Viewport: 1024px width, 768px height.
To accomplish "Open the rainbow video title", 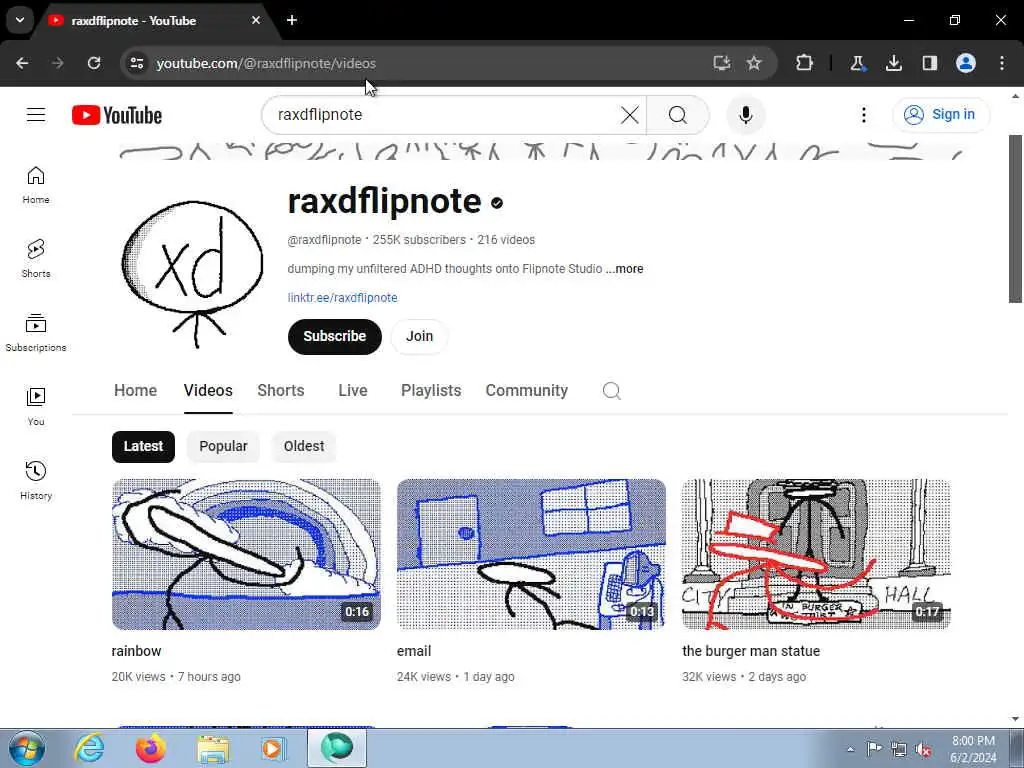I will 136,651.
